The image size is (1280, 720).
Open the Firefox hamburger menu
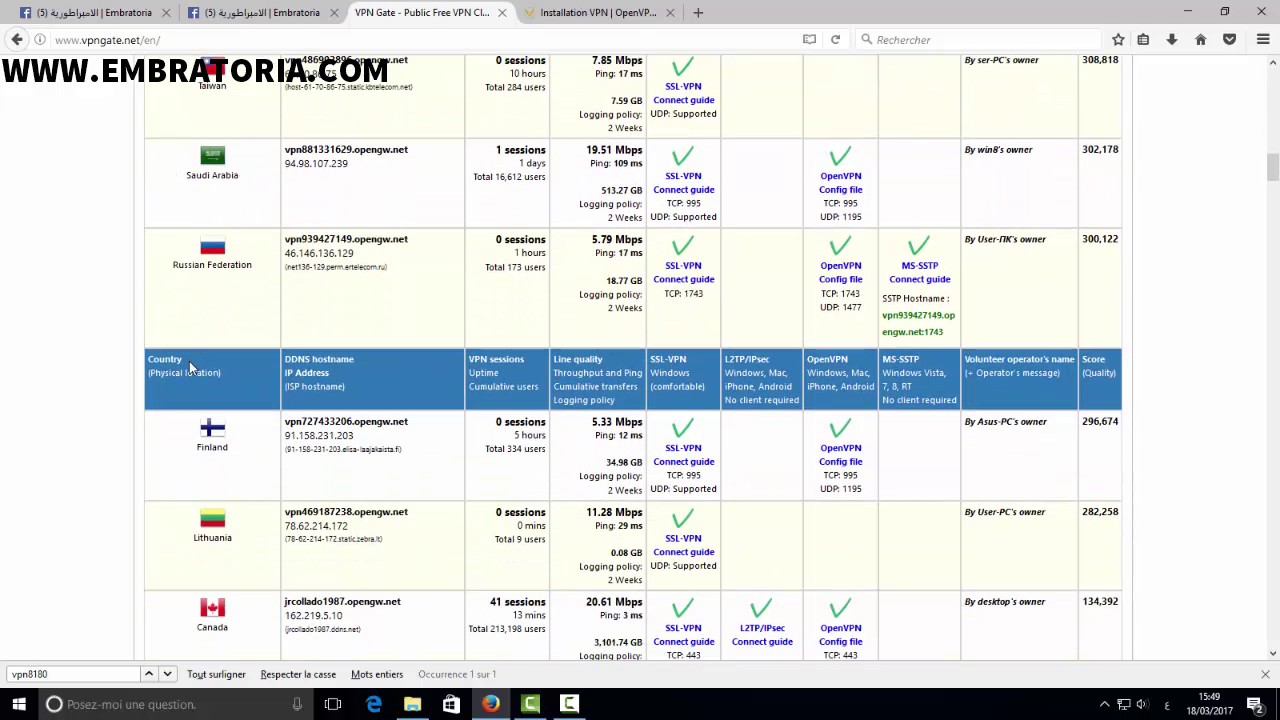click(x=1263, y=40)
